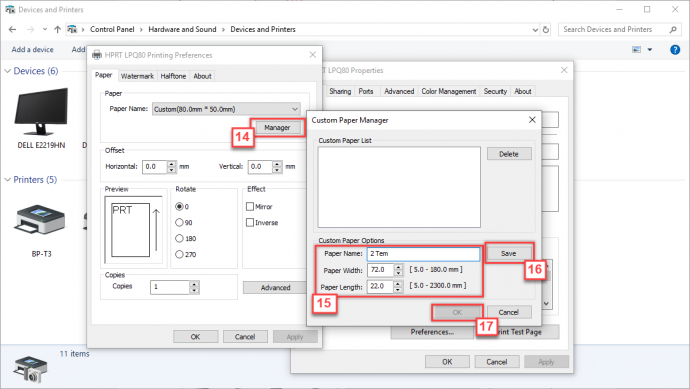Click OK in LPQ80 Properties window
690x389 pixels.
coord(447,362)
